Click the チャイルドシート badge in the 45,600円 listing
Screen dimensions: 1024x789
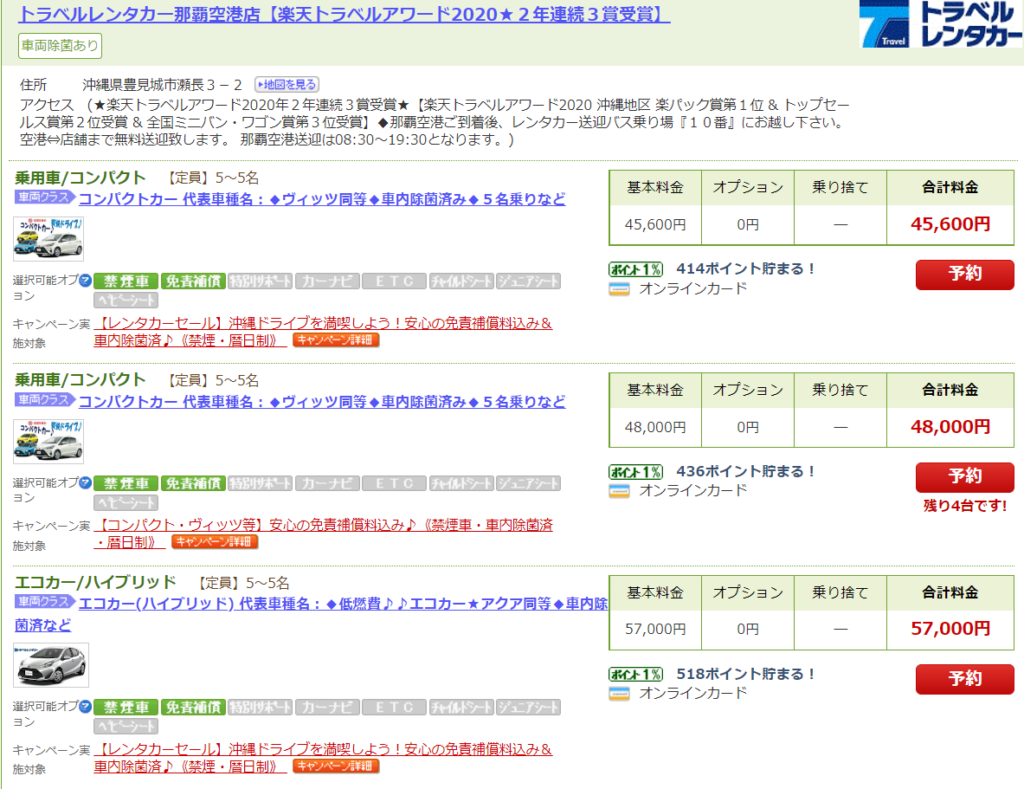click(x=461, y=282)
